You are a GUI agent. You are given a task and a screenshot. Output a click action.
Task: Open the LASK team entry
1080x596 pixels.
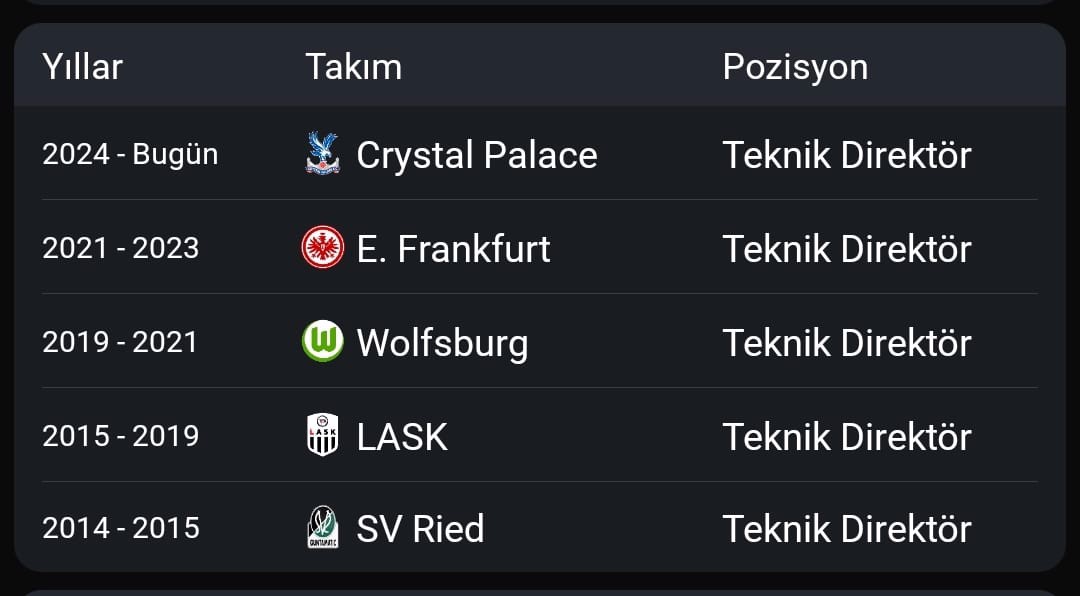(x=402, y=436)
